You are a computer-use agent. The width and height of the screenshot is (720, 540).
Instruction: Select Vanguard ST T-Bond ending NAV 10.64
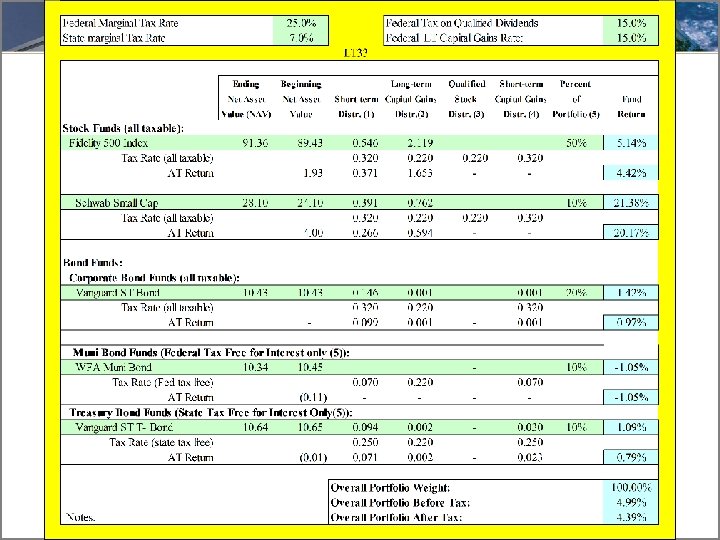tap(255, 427)
